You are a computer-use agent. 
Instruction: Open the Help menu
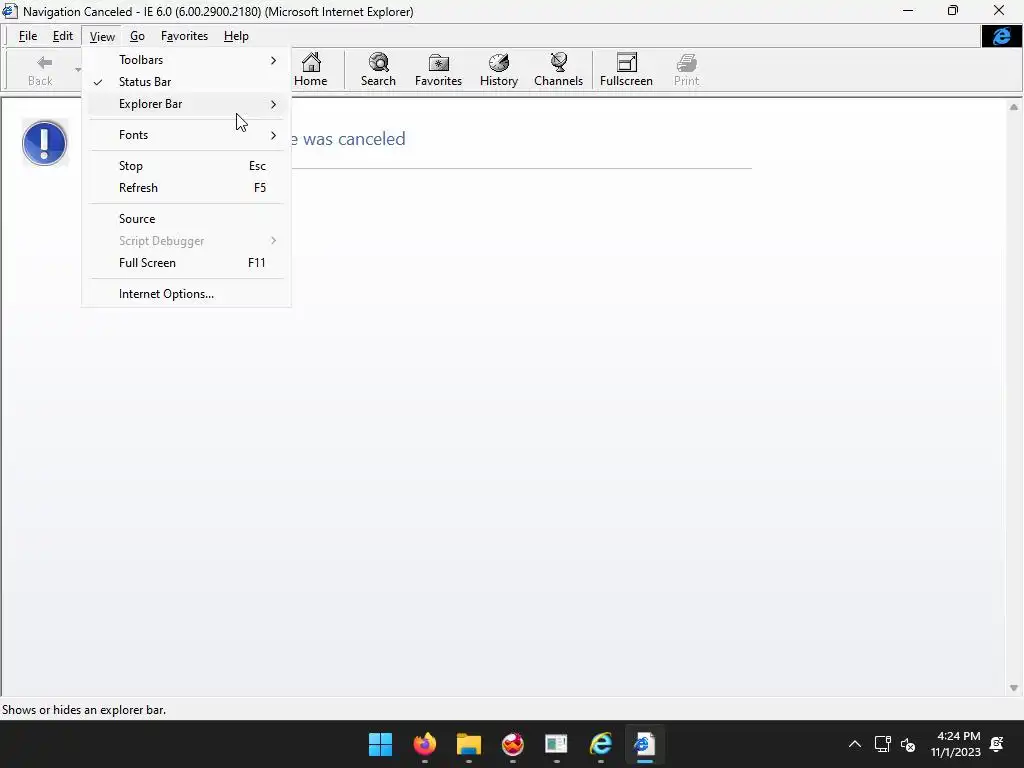(x=236, y=36)
